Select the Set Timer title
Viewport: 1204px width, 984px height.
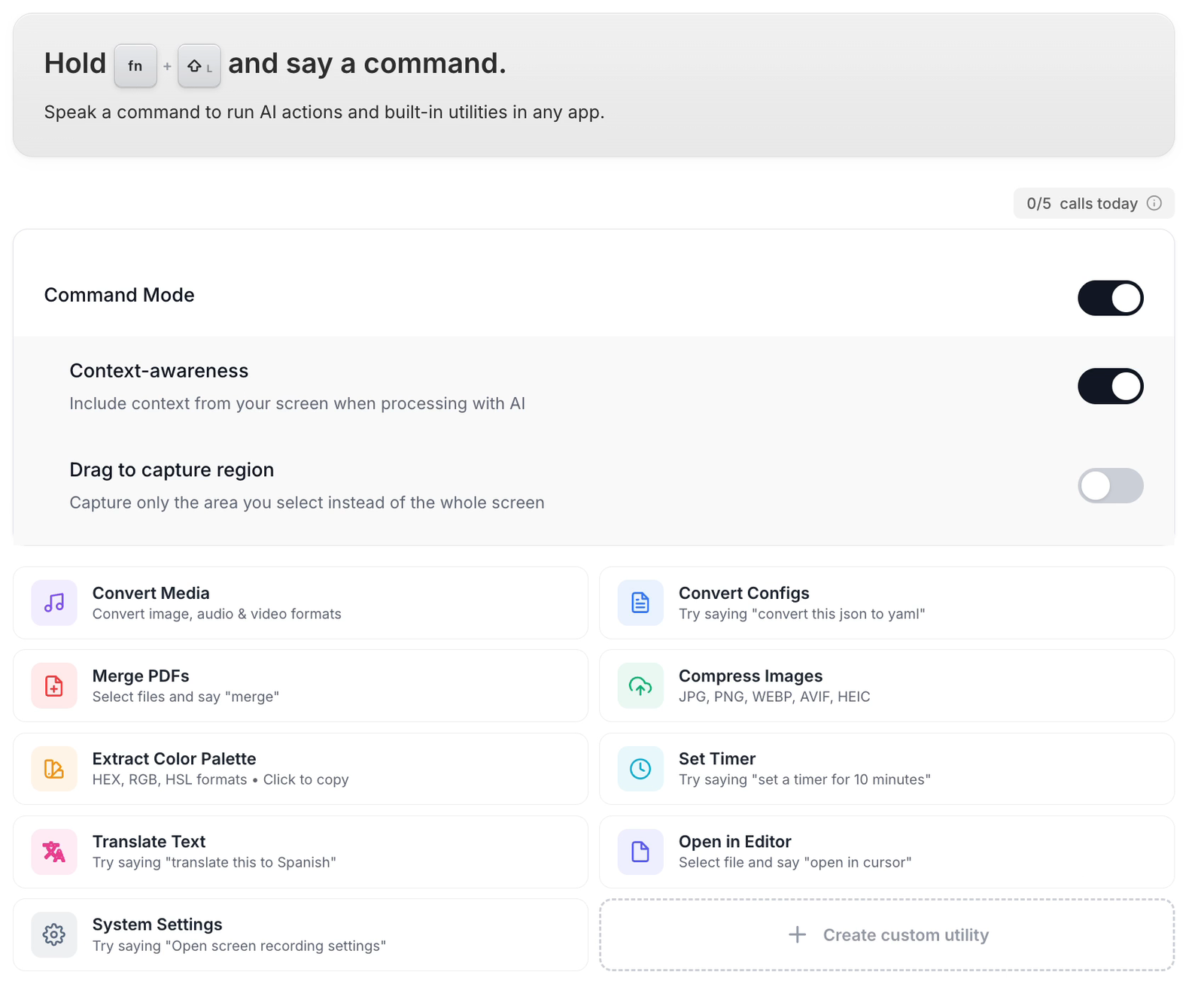[716, 758]
